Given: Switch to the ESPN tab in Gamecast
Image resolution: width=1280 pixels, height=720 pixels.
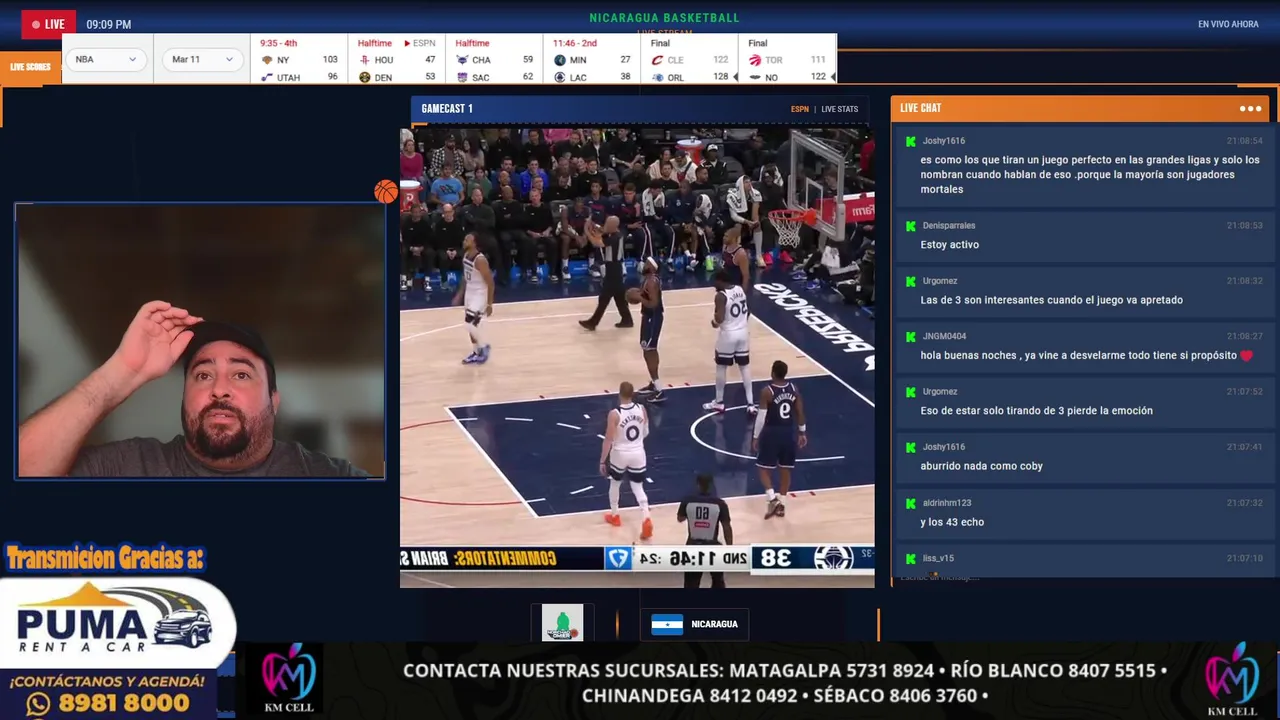Looking at the screenshot, I should (800, 109).
